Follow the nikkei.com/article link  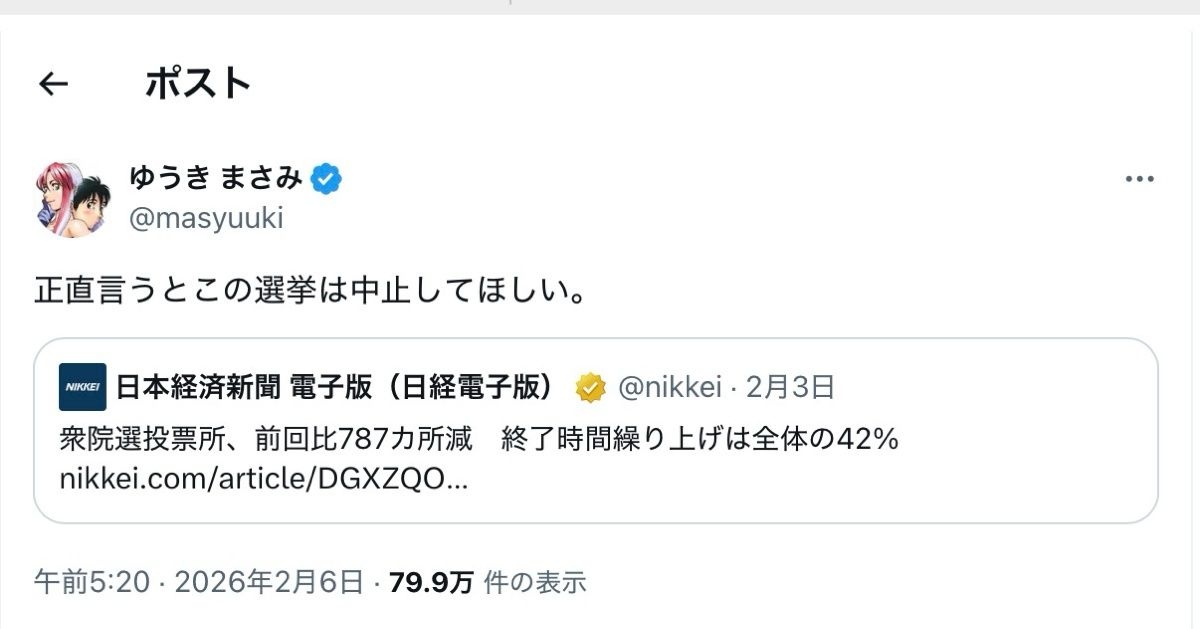pyautogui.click(x=263, y=480)
